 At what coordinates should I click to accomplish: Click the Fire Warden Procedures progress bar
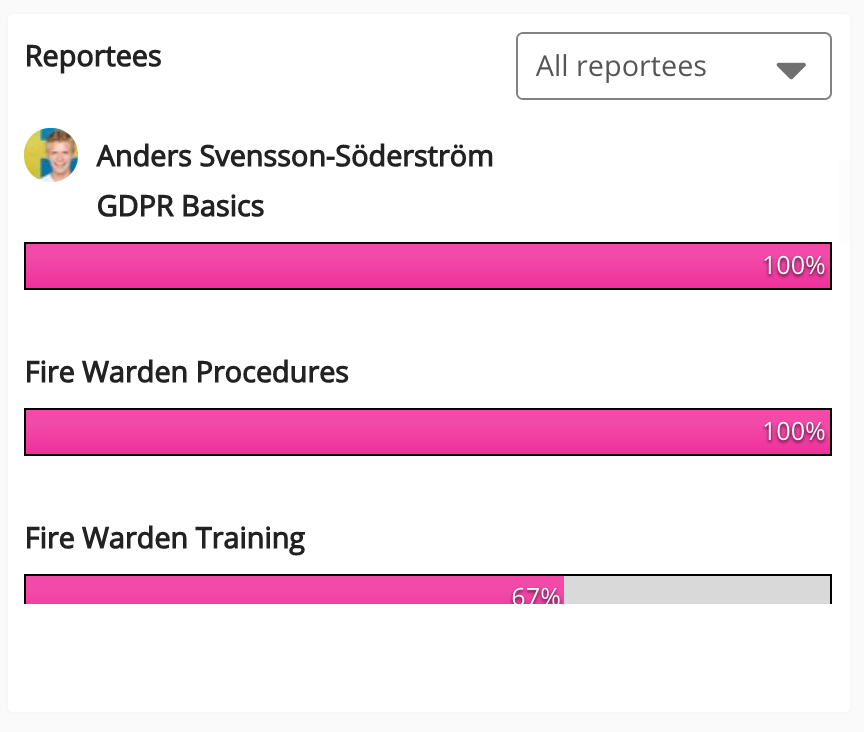pyautogui.click(x=400, y=432)
